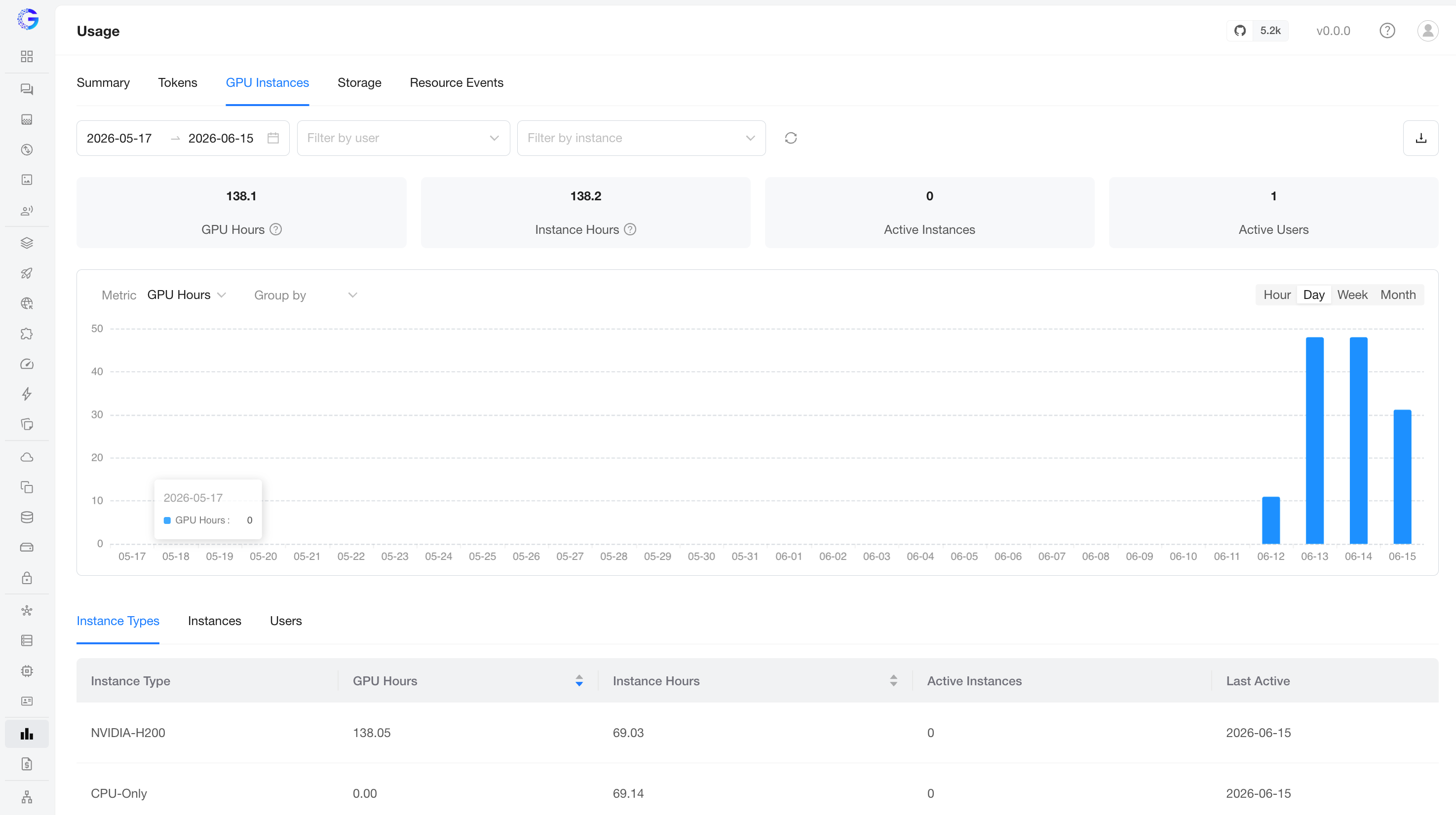Expand the Group by dropdown
The width and height of the screenshot is (1456, 815).
[x=305, y=295]
